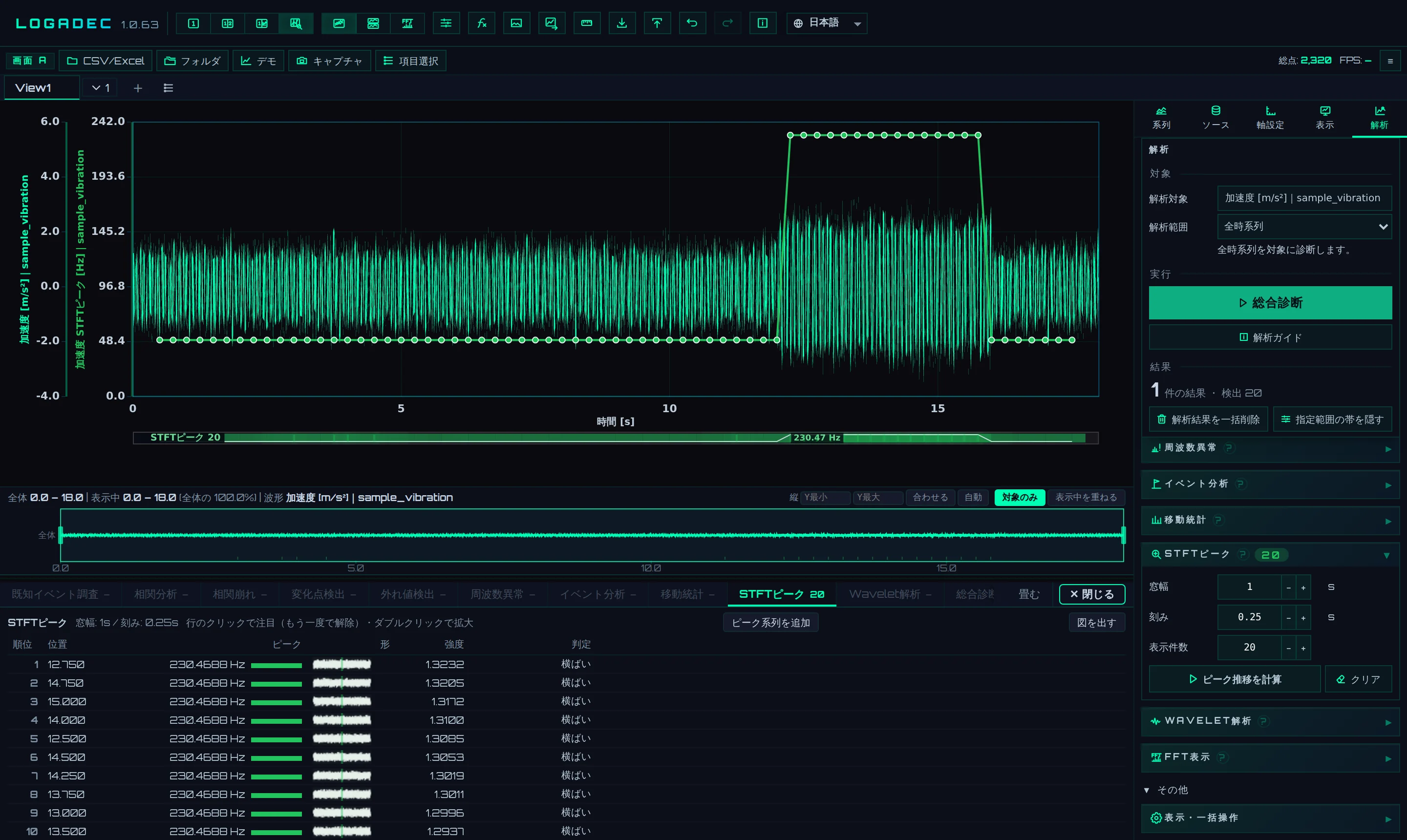The width and height of the screenshot is (1407, 840).
Task: Select the single-screen layout icon
Action: coord(193,23)
